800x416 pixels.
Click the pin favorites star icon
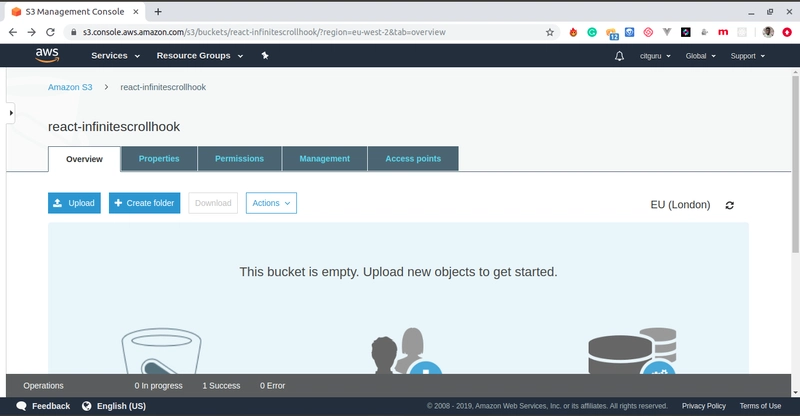pyautogui.click(x=265, y=56)
